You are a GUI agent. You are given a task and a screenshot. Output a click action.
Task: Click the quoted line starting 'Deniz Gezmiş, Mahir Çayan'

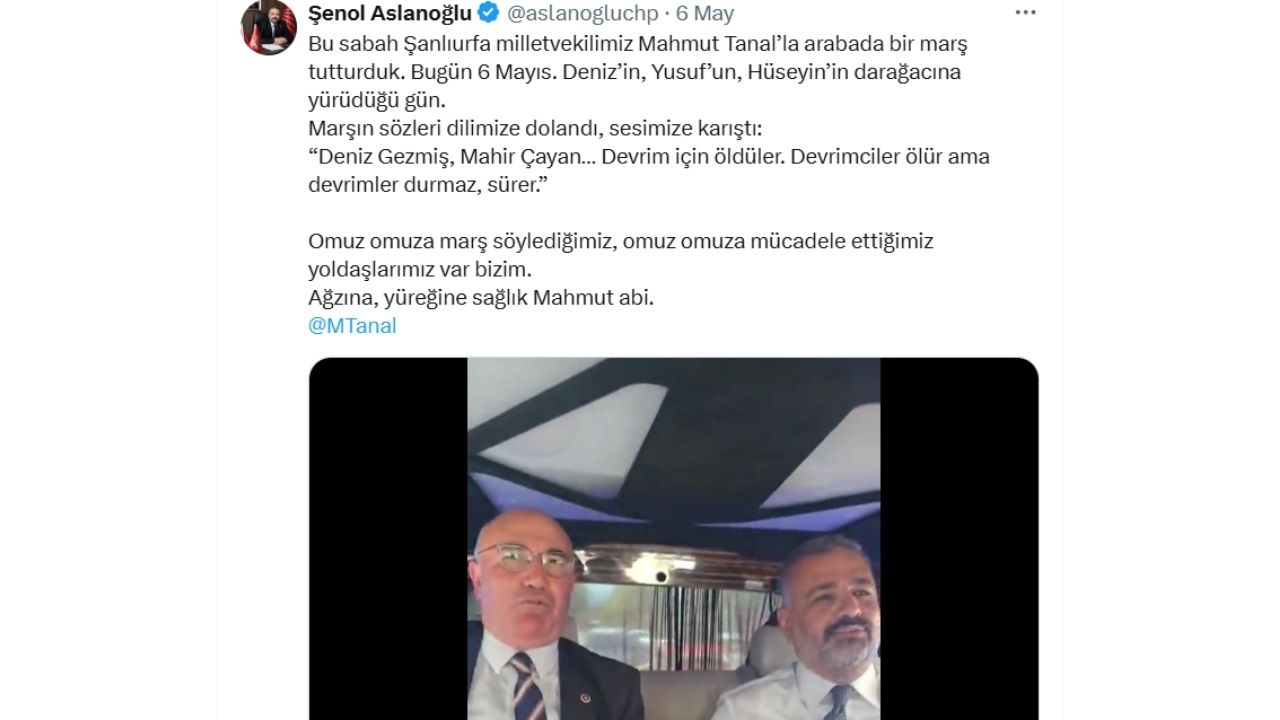point(649,157)
